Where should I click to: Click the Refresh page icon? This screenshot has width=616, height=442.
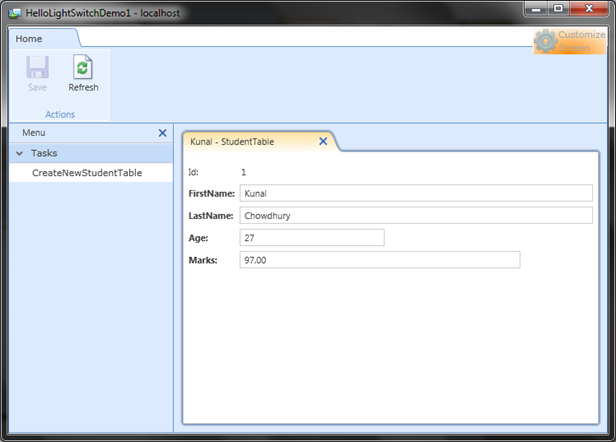(x=82, y=67)
